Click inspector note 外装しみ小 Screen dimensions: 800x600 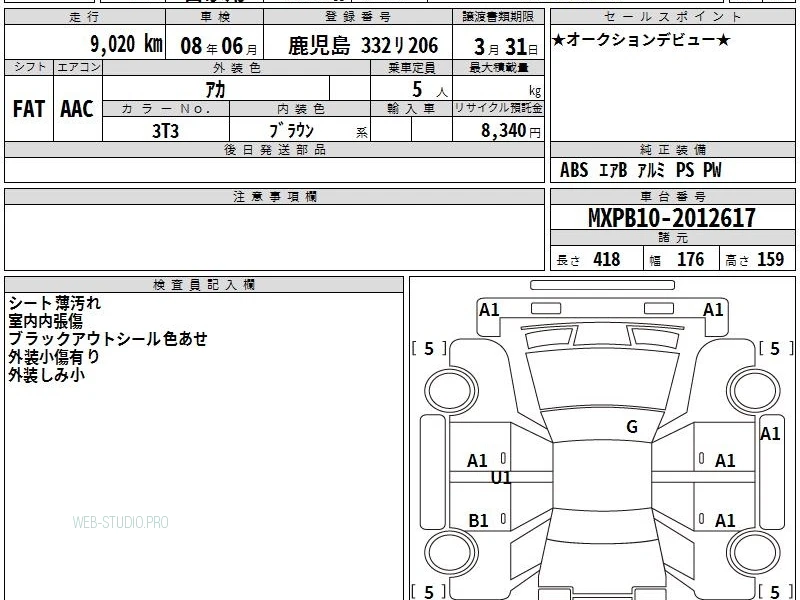click(x=46, y=374)
